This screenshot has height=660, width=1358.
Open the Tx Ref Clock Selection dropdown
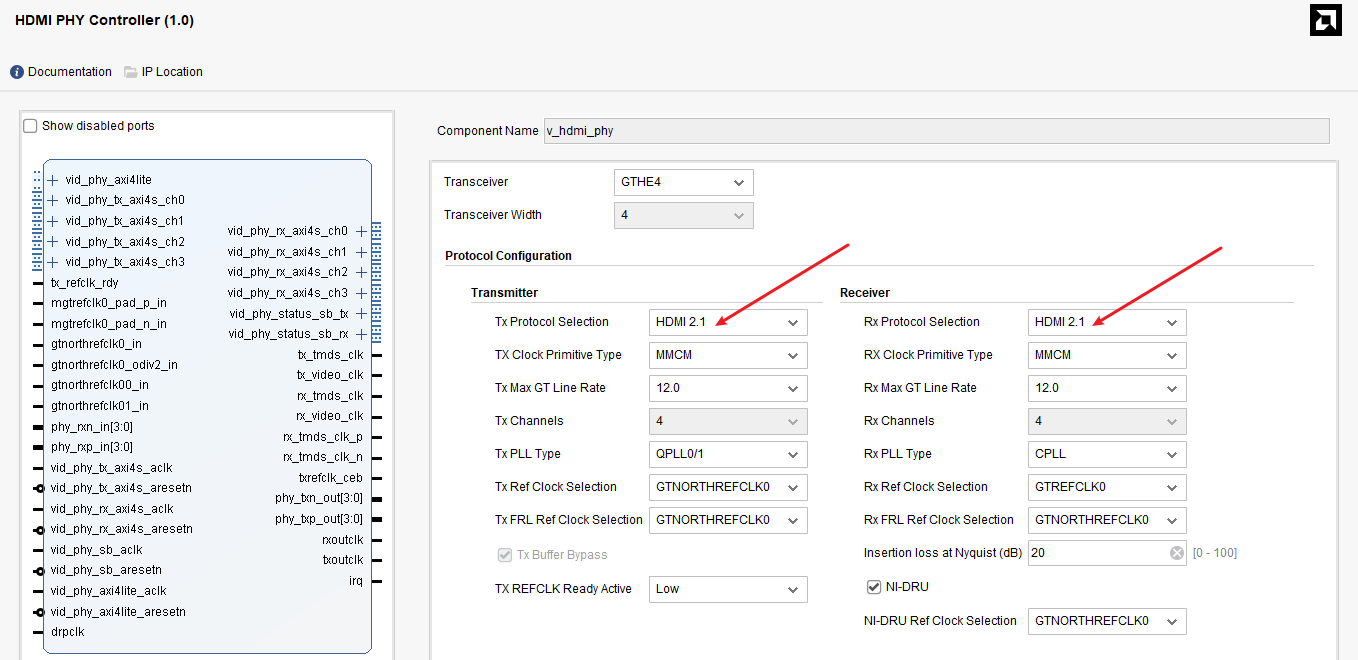(728, 487)
